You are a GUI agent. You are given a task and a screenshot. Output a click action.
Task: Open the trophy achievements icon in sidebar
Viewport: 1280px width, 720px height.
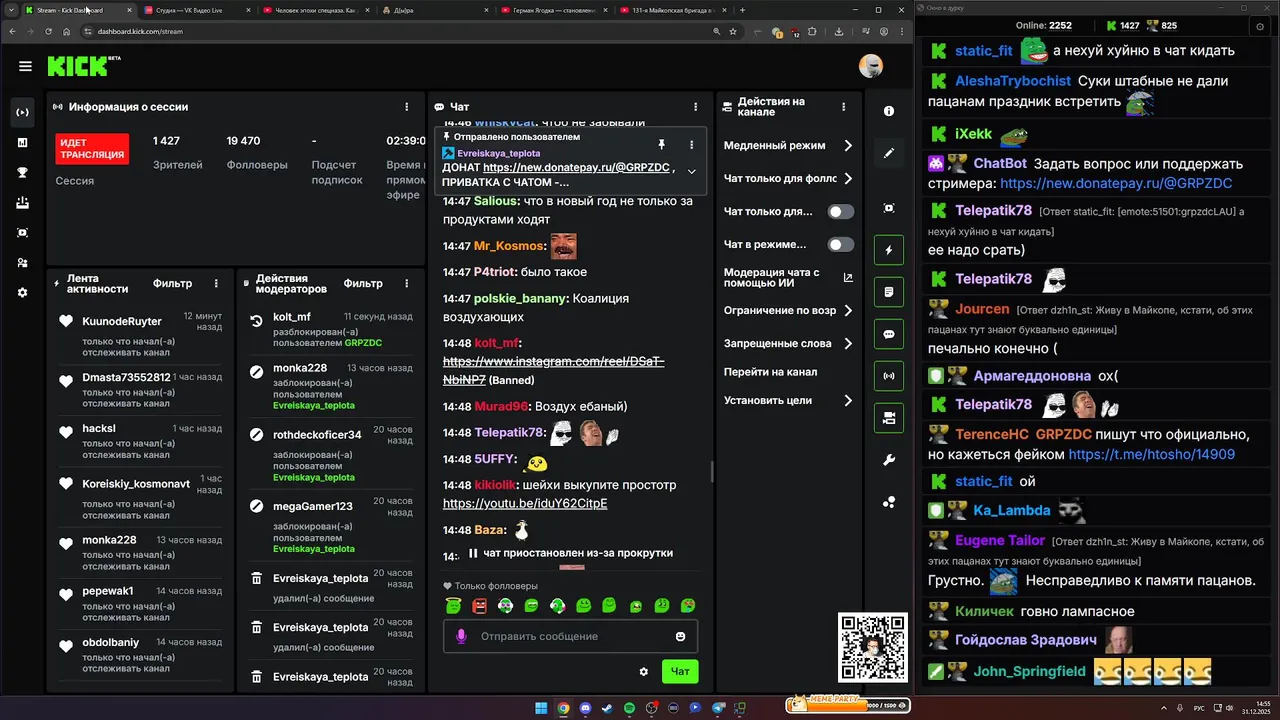click(22, 172)
